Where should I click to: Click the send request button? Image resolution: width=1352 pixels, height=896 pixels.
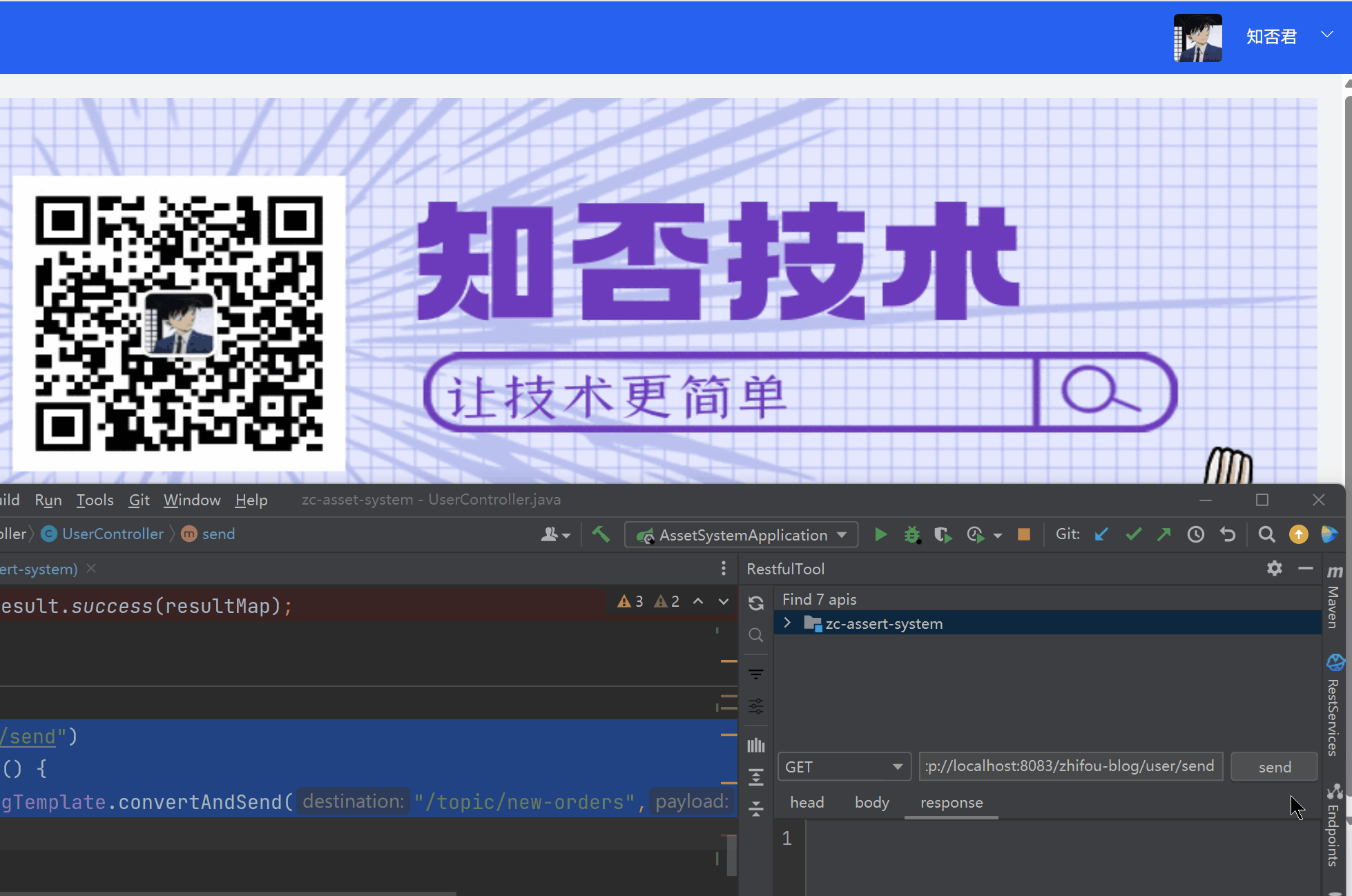pyautogui.click(x=1274, y=766)
